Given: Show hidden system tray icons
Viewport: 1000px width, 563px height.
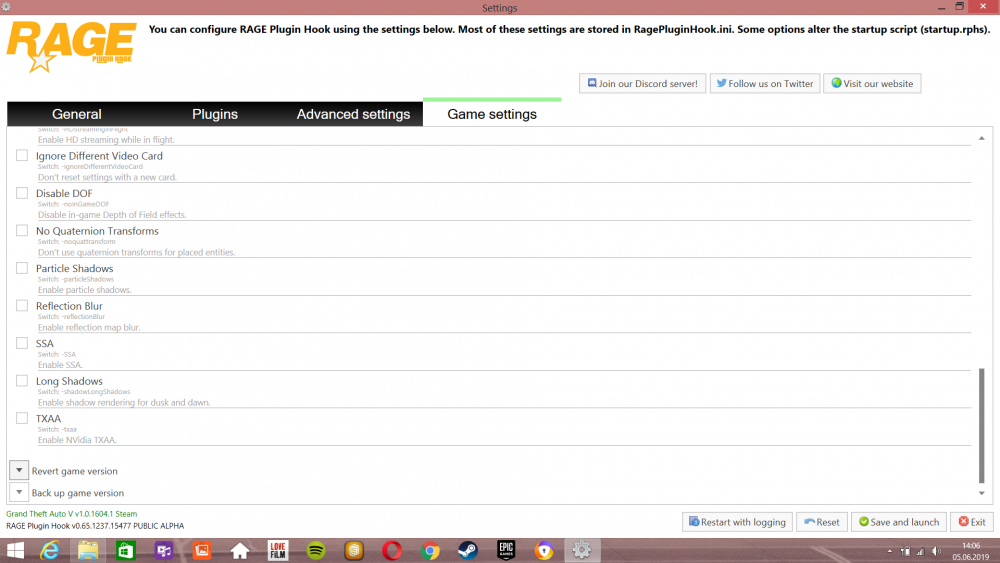Looking at the screenshot, I should tap(890, 551).
